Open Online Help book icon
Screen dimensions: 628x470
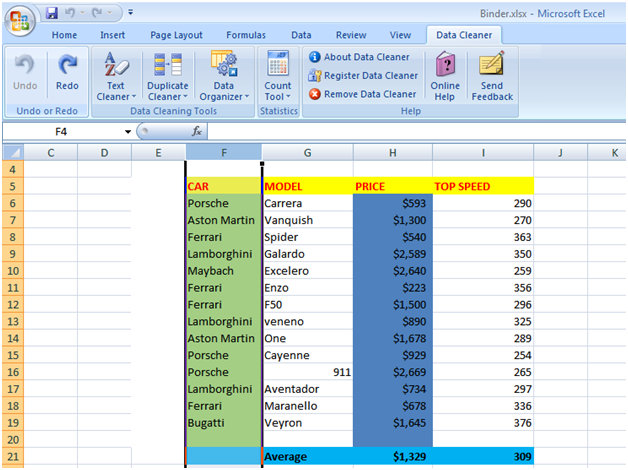click(x=445, y=64)
